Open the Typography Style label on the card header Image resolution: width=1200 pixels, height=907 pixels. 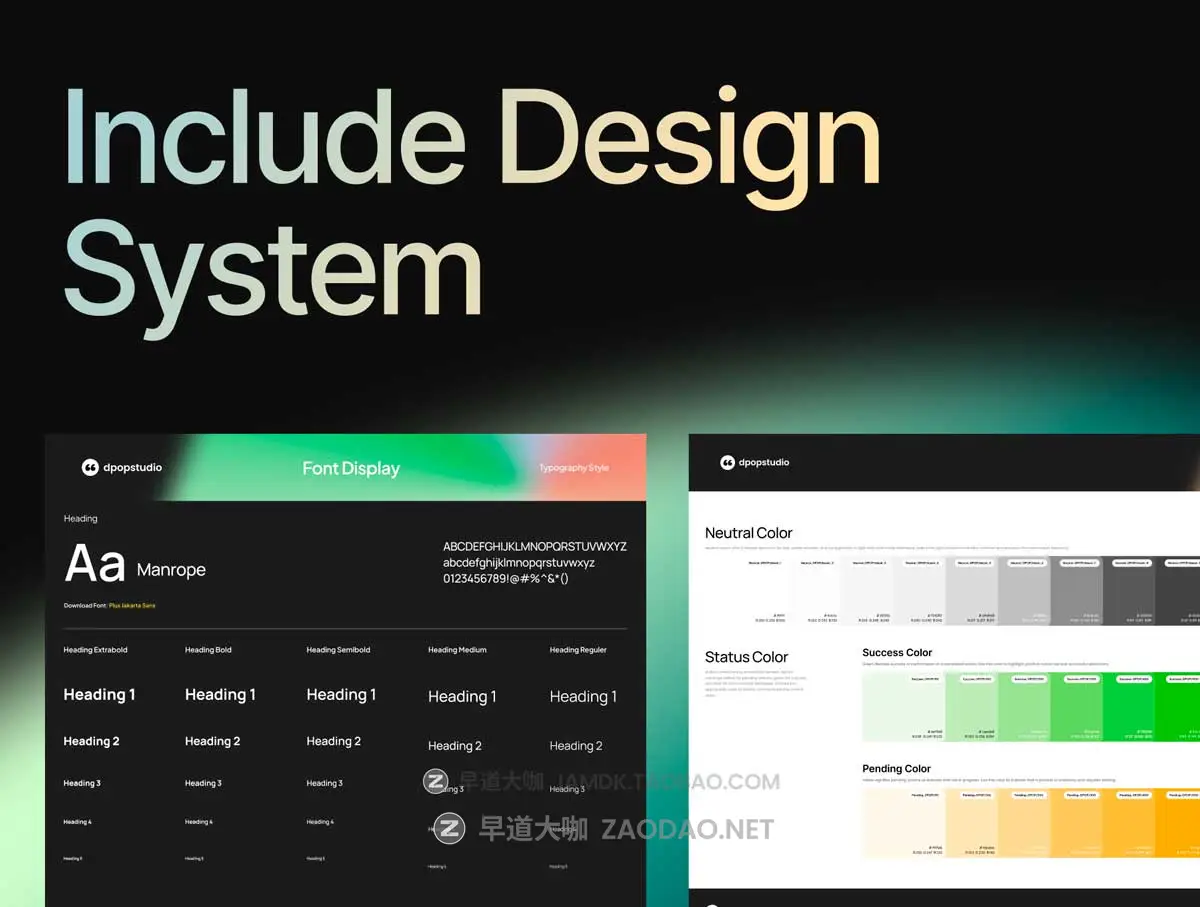pyautogui.click(x=575, y=466)
